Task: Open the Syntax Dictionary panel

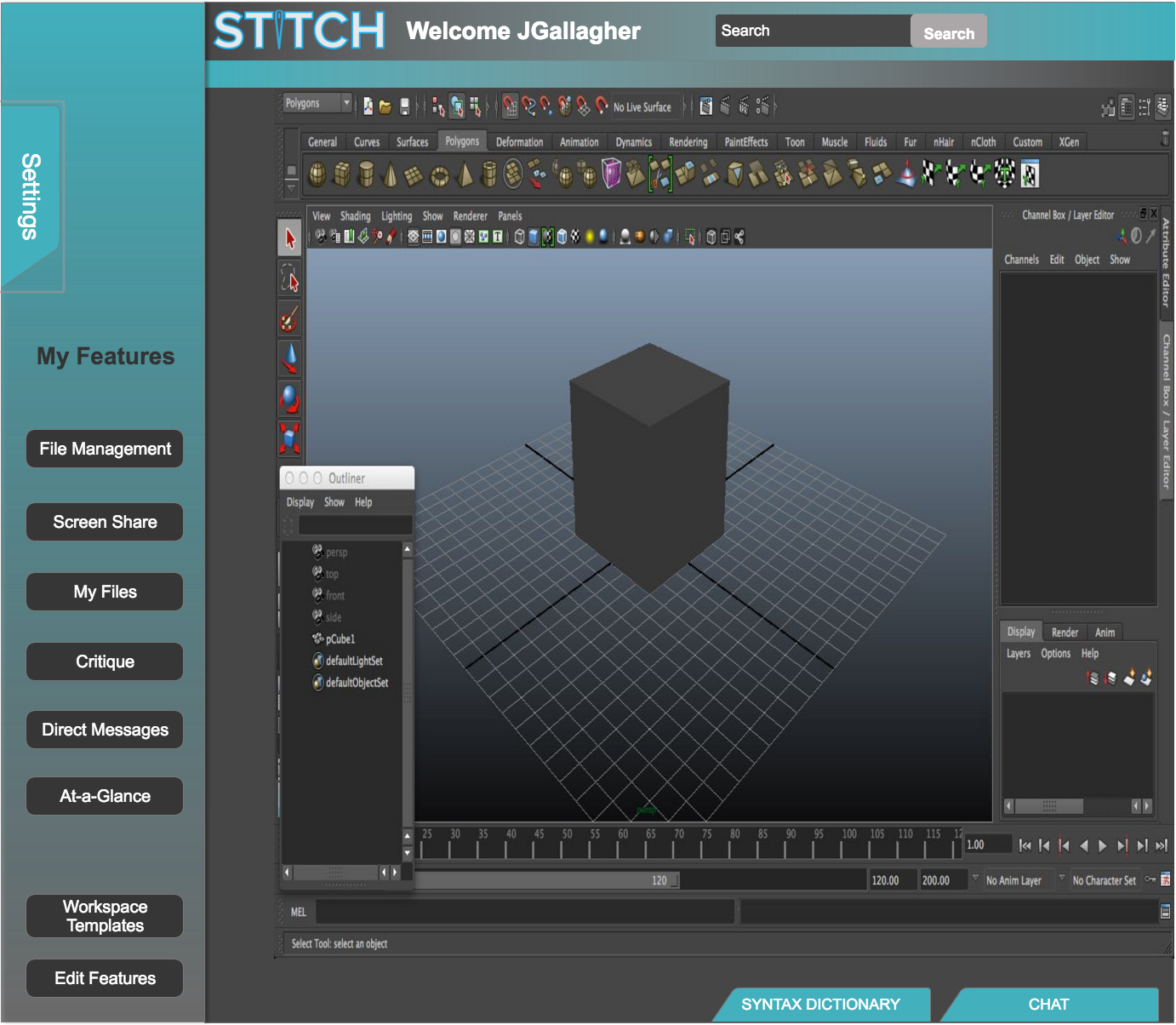Action: pyautogui.click(x=820, y=1005)
